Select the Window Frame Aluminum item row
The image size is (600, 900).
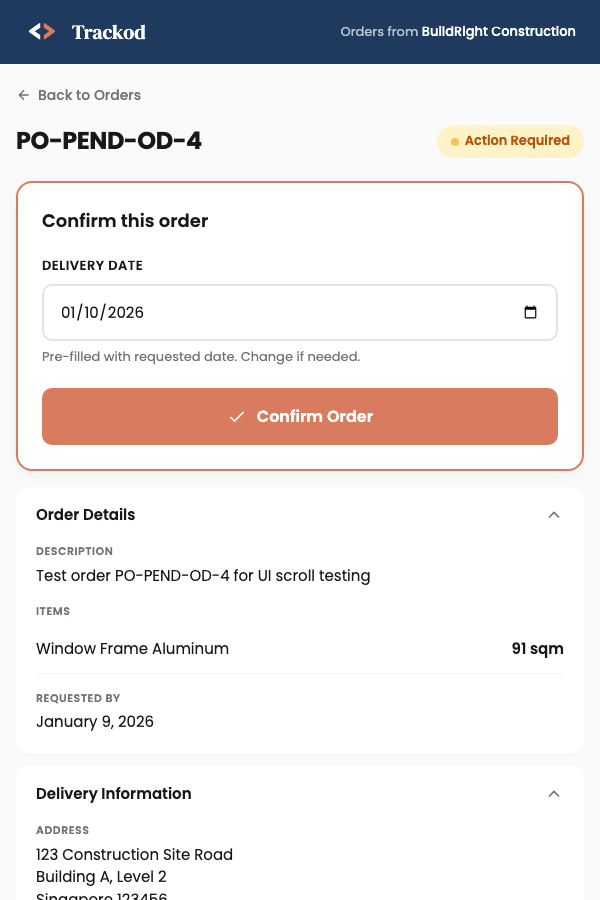tap(132, 648)
